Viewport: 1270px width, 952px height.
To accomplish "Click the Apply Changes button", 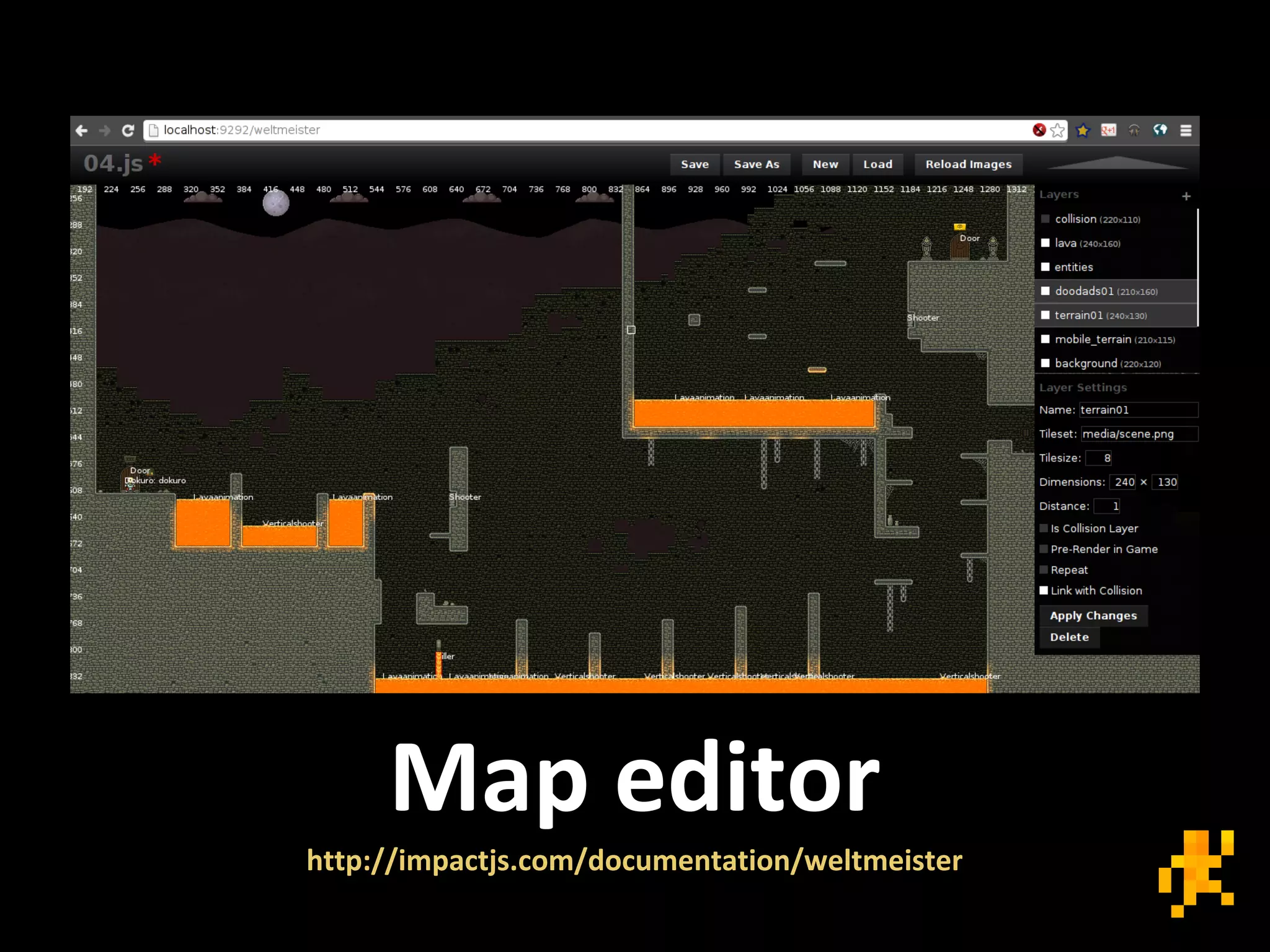I will click(1093, 615).
